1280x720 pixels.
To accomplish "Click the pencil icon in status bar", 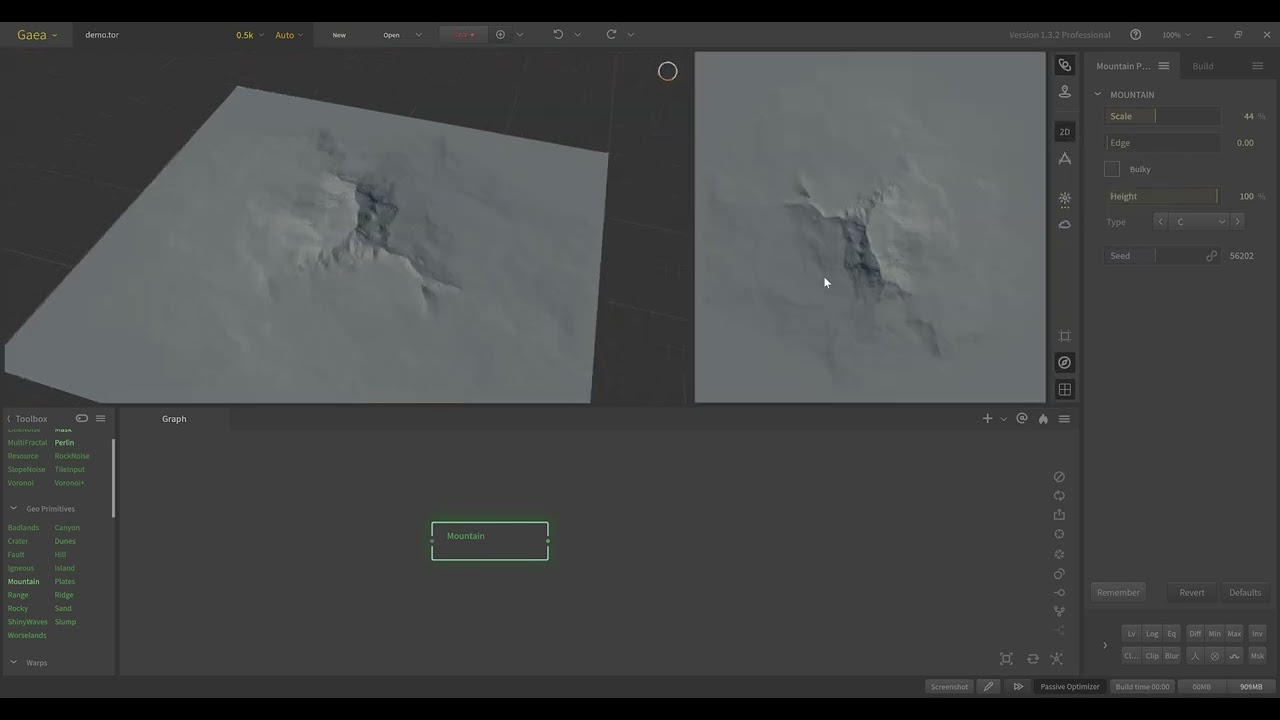I will click(x=988, y=687).
